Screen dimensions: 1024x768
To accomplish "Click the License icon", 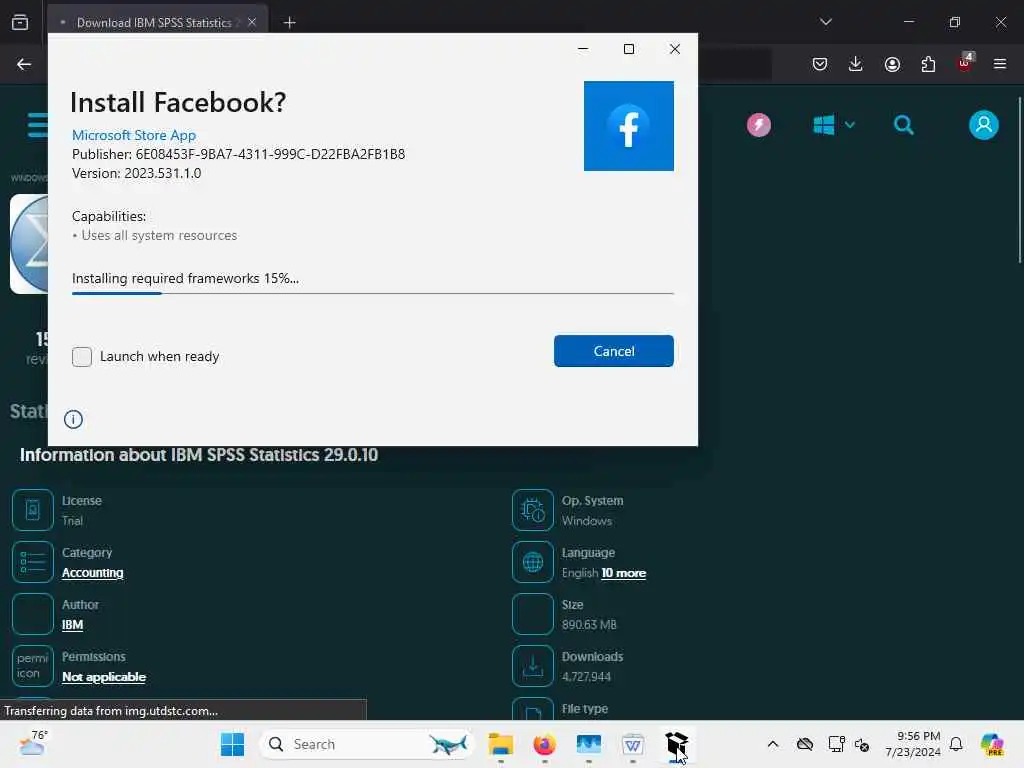I will tap(33, 509).
